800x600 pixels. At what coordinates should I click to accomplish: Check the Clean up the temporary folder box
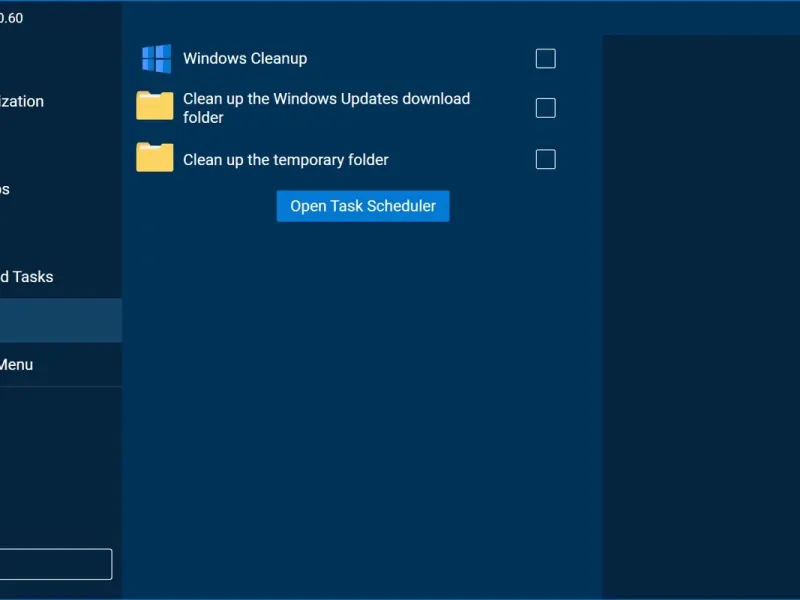click(545, 159)
